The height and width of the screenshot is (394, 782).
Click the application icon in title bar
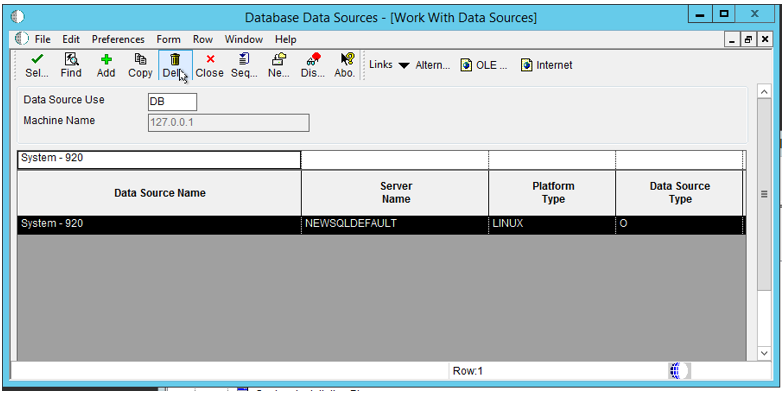(x=17, y=16)
